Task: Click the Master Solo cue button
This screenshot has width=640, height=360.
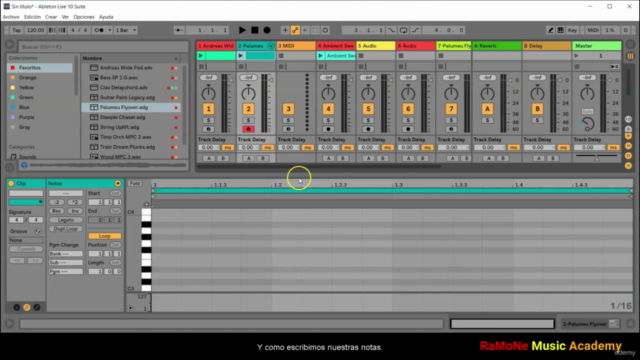Action: tap(587, 111)
